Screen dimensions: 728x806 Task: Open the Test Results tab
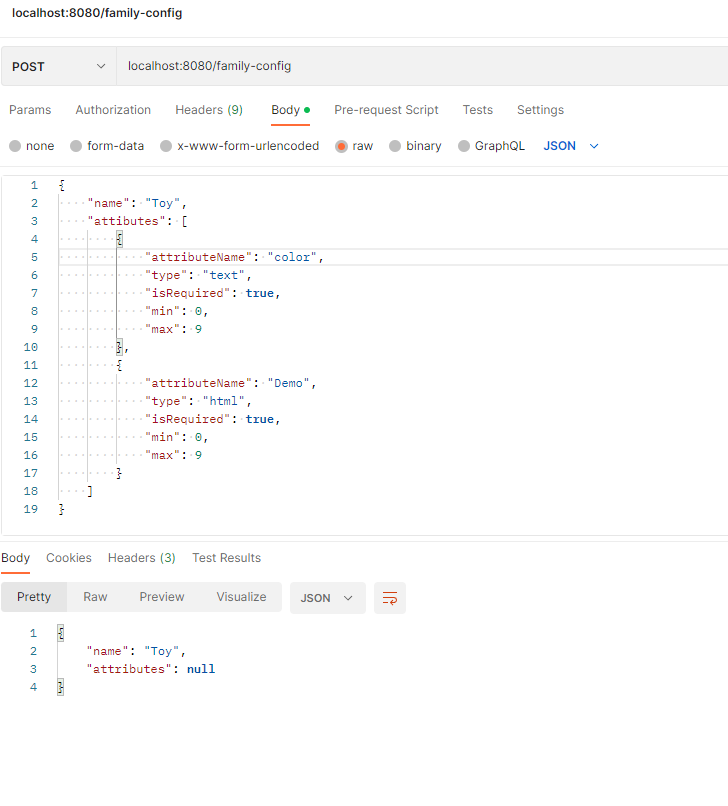point(227,558)
